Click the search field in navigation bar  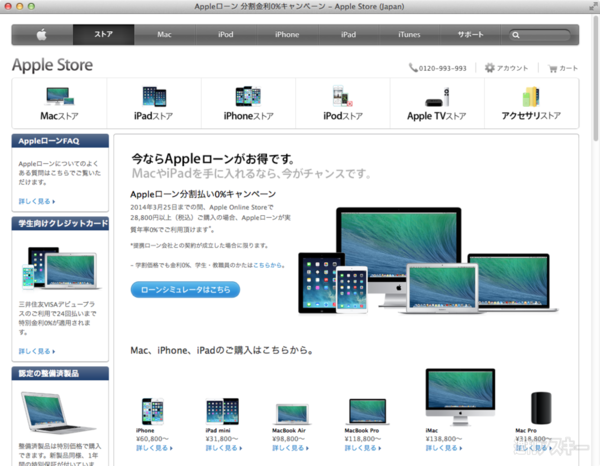(x=540, y=35)
